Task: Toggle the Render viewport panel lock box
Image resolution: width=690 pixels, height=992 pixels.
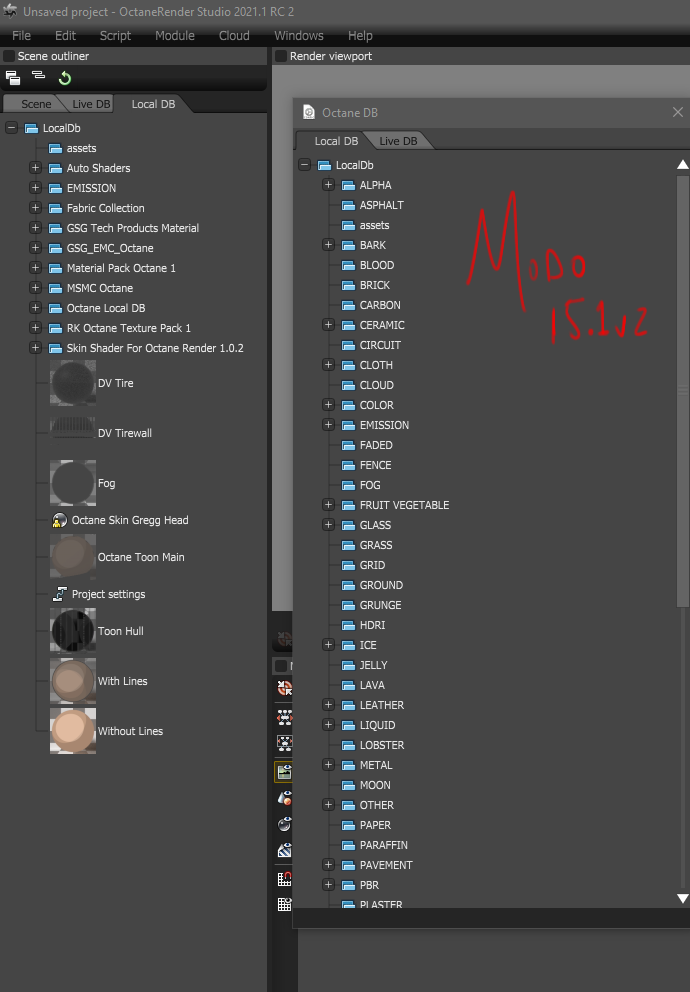Action: pos(281,56)
